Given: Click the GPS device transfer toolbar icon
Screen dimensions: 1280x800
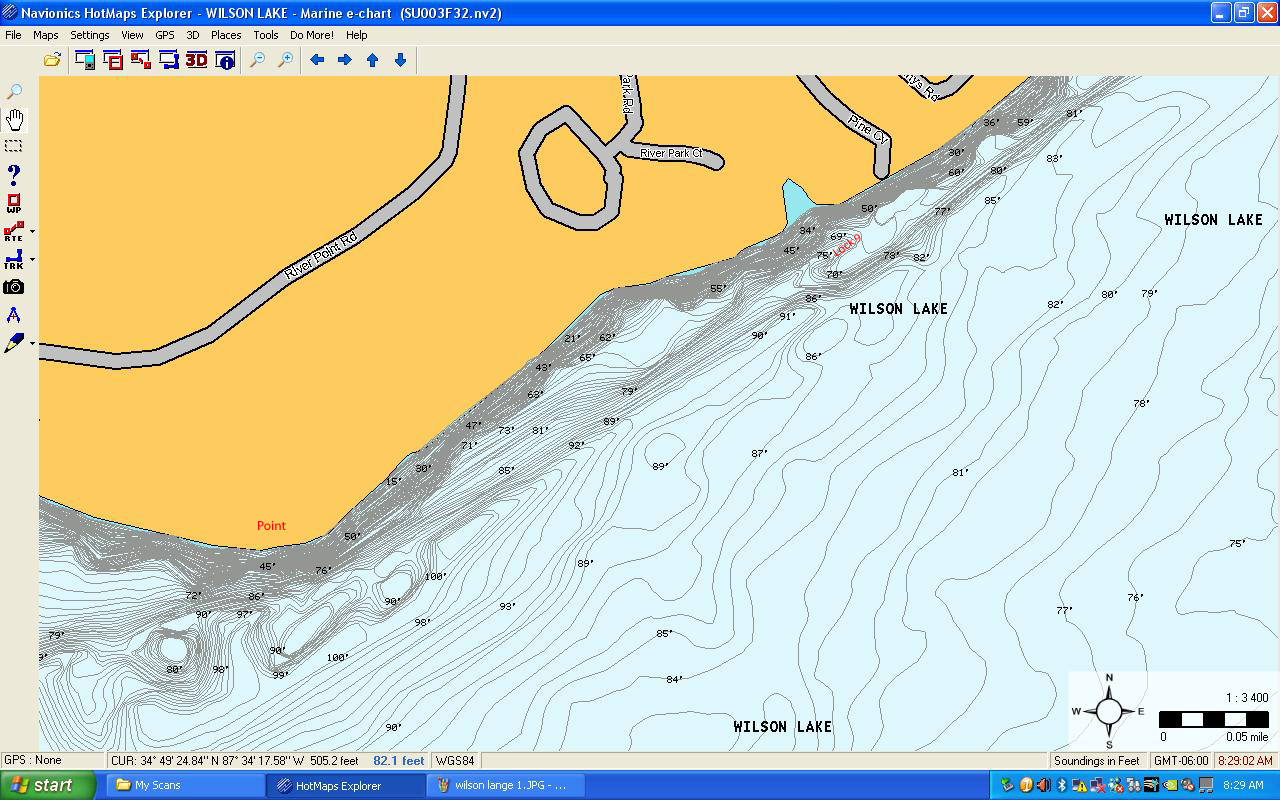Looking at the screenshot, I should [x=85, y=60].
